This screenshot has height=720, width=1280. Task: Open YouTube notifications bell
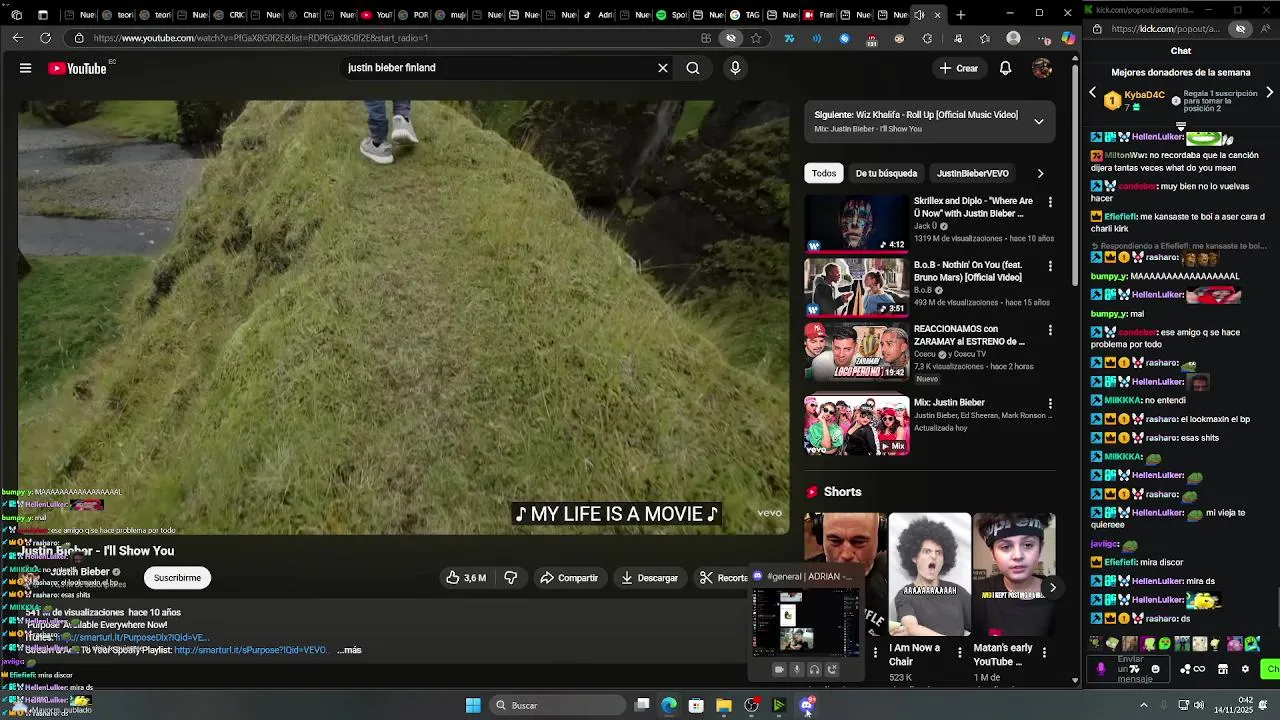(1005, 68)
